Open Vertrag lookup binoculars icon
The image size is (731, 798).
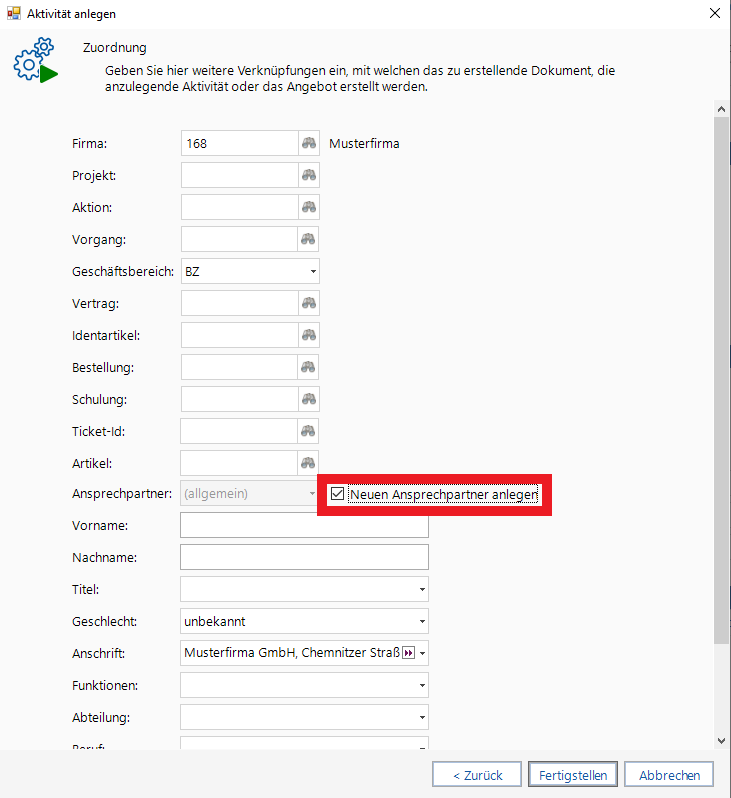309,303
